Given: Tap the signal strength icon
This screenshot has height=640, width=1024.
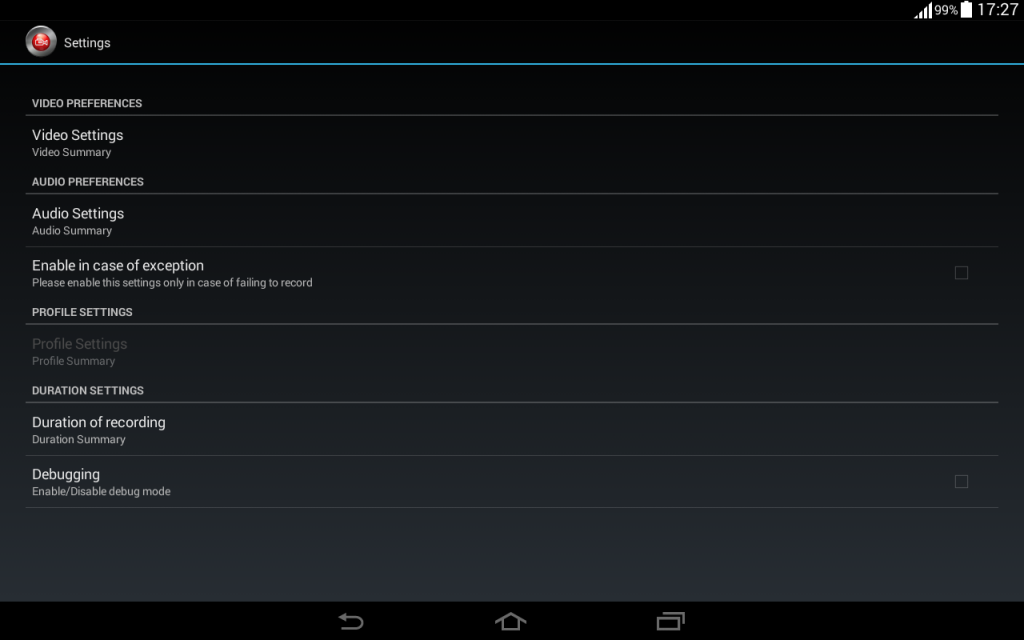Looking at the screenshot, I should [x=923, y=10].
